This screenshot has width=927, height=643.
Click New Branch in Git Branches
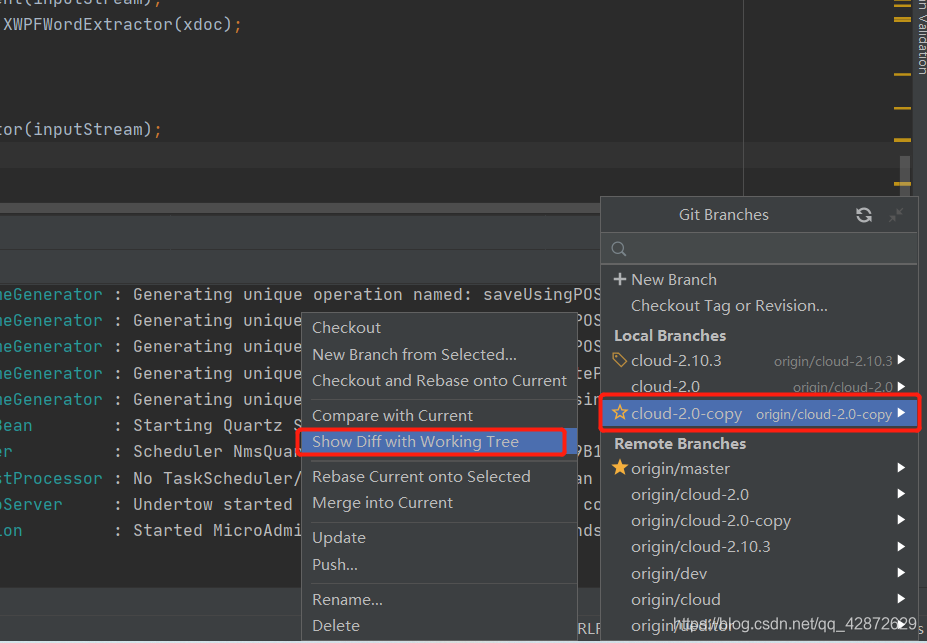(x=759, y=279)
